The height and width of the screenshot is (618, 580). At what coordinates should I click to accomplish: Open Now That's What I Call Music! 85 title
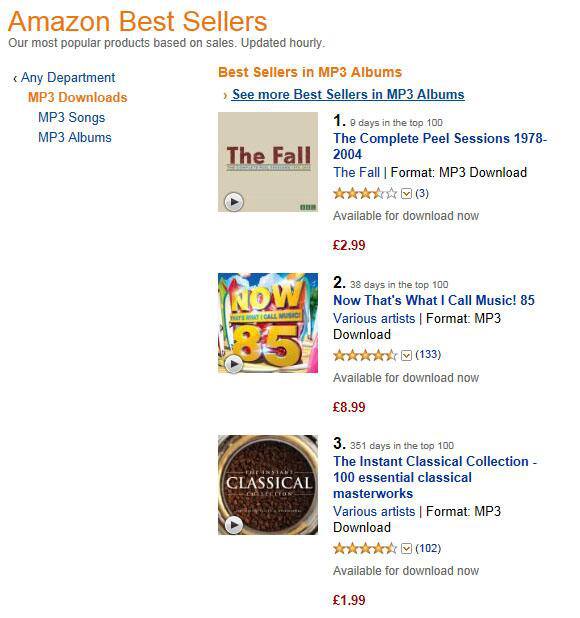434,300
